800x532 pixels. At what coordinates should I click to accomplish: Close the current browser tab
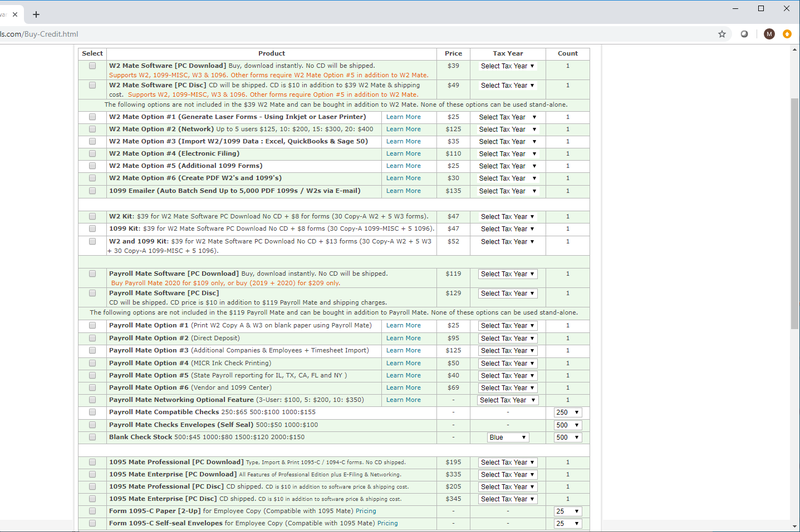point(15,14)
